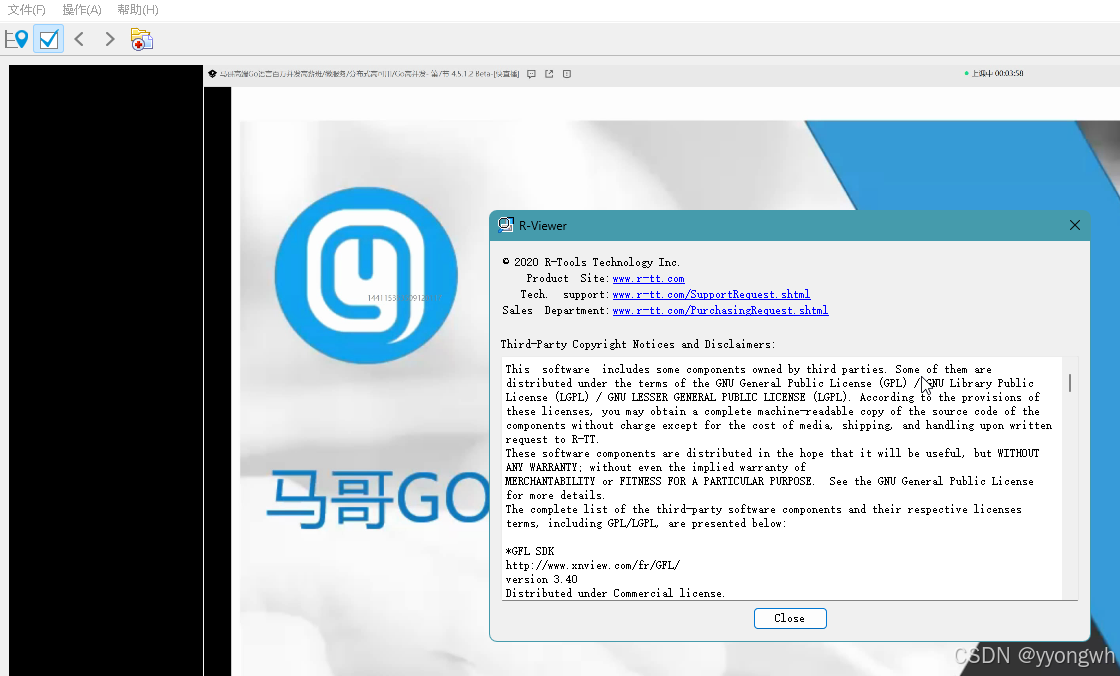Click 'Third-Party Copyright Notices and Disclaimers:' label
Screen dimensions: 1120x676
tap(638, 344)
